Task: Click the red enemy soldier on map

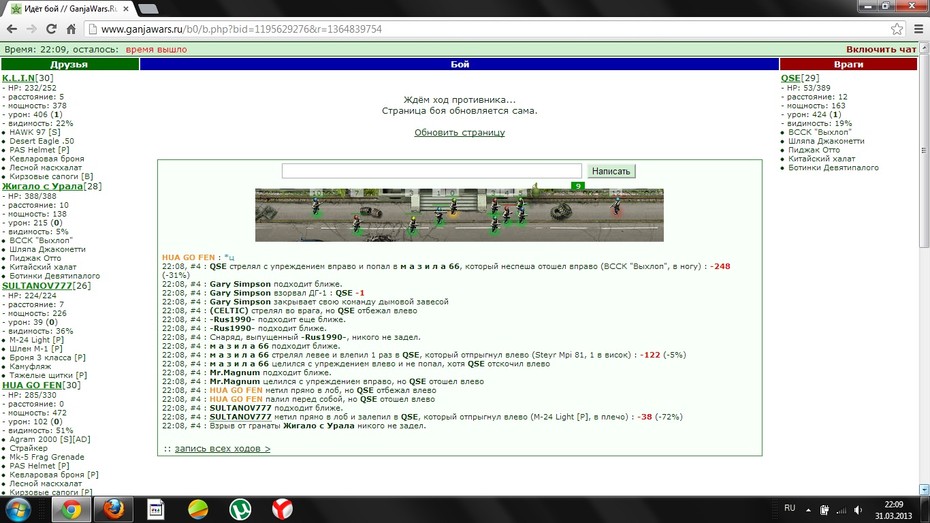Action: click(617, 206)
